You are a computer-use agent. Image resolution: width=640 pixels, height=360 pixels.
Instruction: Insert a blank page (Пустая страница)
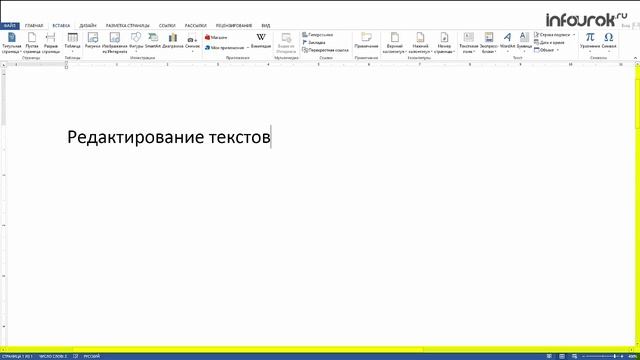(32, 43)
